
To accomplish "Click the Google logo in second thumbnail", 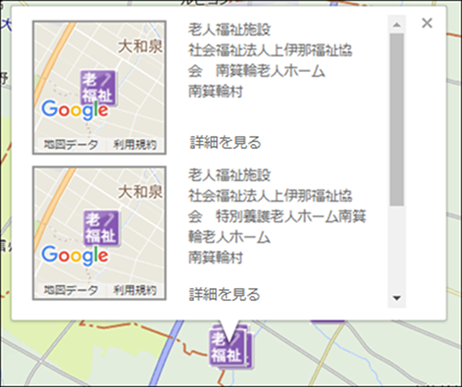I will (x=75, y=256).
